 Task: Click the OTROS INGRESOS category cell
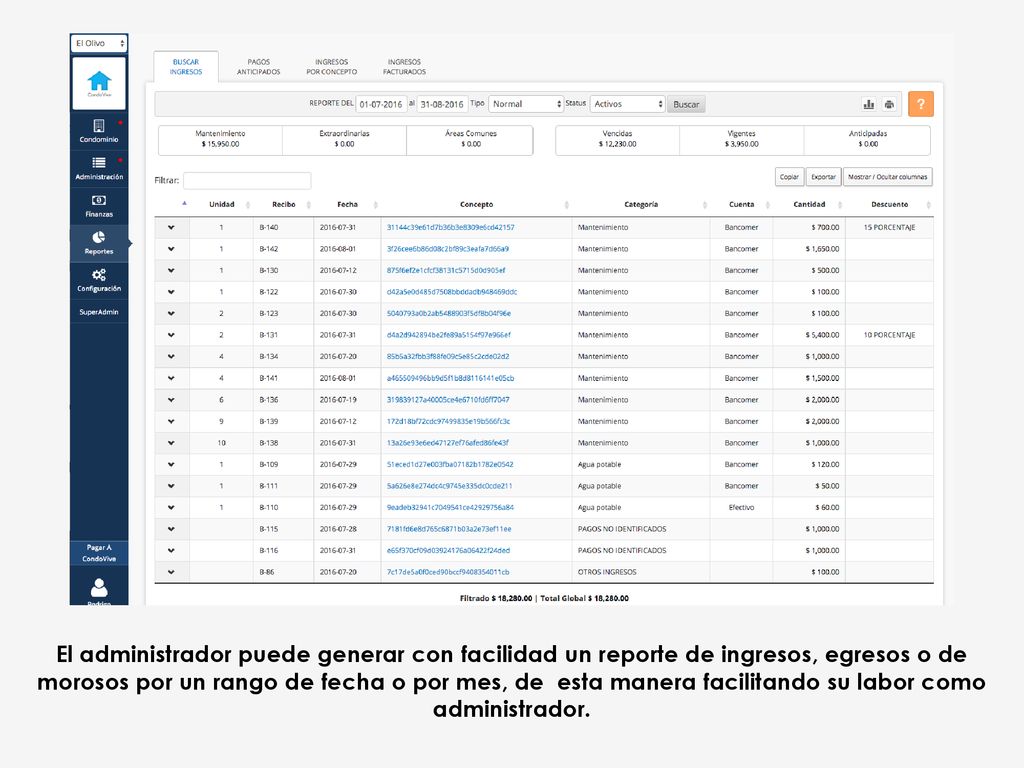click(641, 572)
